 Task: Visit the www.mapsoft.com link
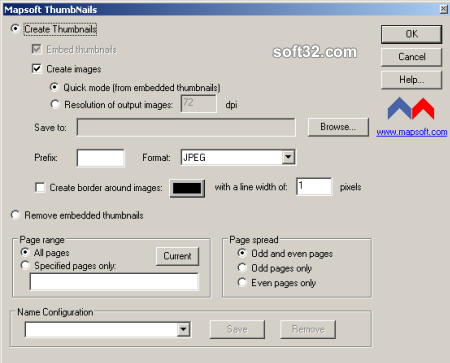tap(412, 132)
